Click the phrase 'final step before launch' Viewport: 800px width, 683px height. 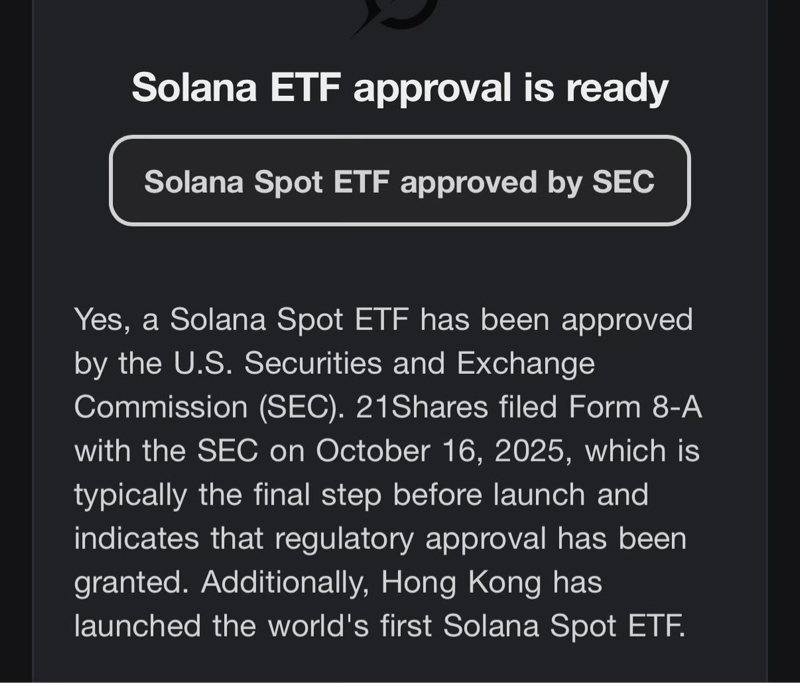(482, 494)
